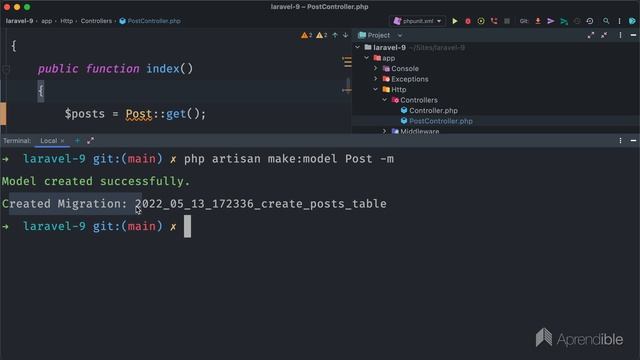Go to the previous highlighted problem arrow

335,36
